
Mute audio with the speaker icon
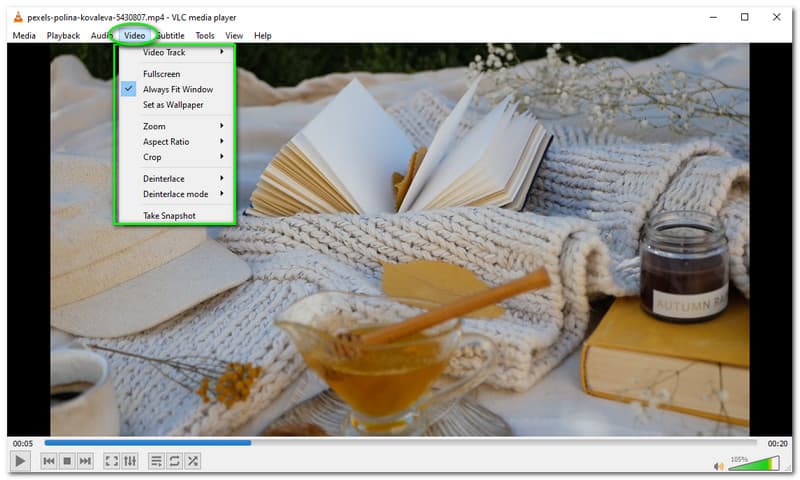click(718, 465)
